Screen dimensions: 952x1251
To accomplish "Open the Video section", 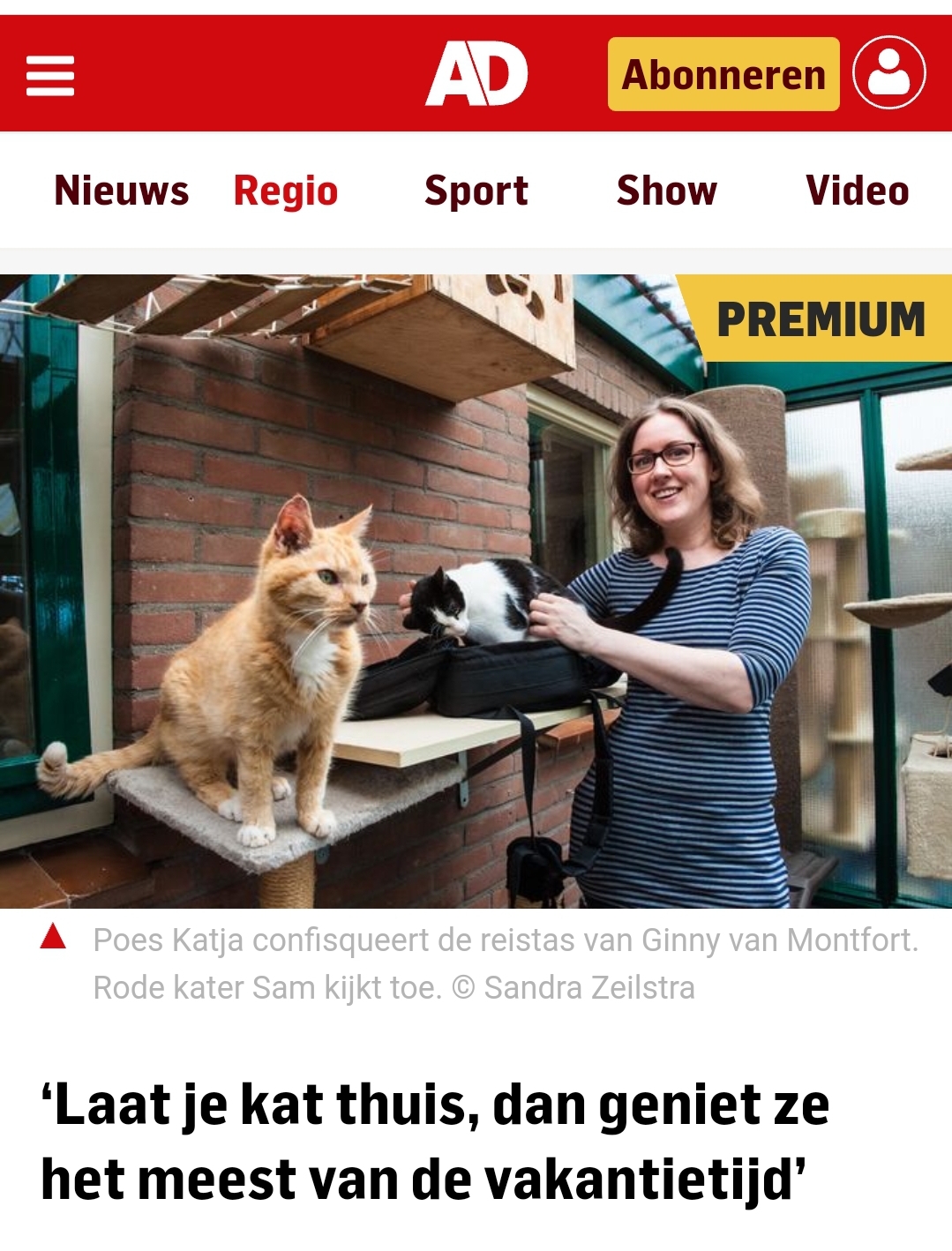I will pyautogui.click(x=858, y=191).
